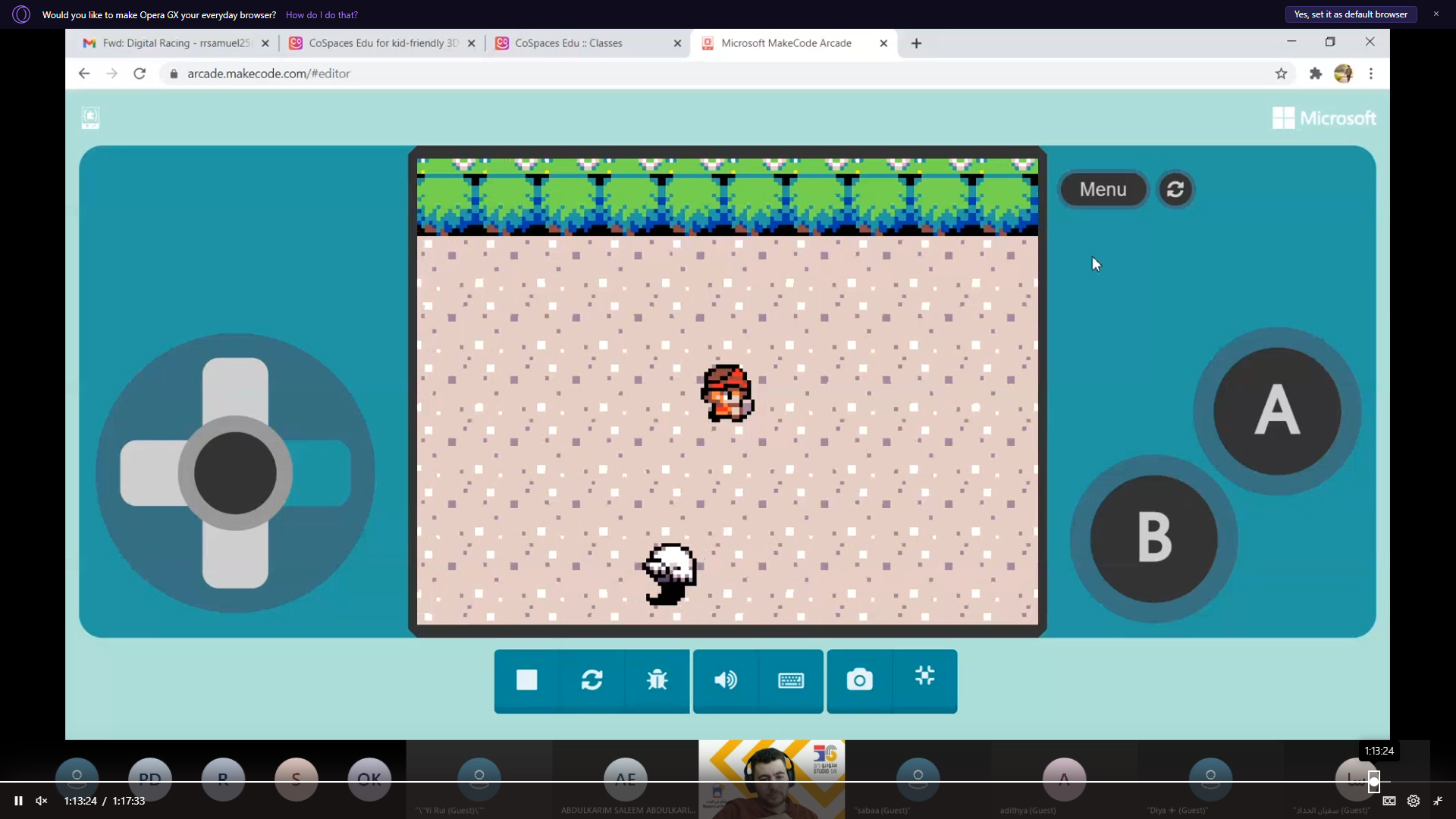Image resolution: width=1456 pixels, height=819 pixels.
Task: Push the D-pad right arm
Action: [x=322, y=473]
